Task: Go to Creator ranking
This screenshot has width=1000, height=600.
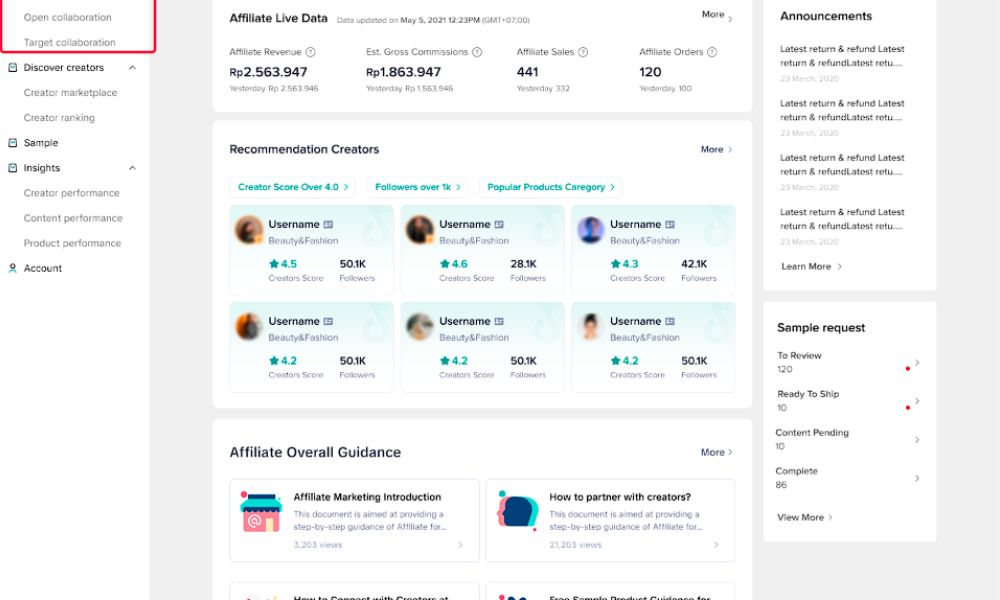Action: tap(59, 117)
